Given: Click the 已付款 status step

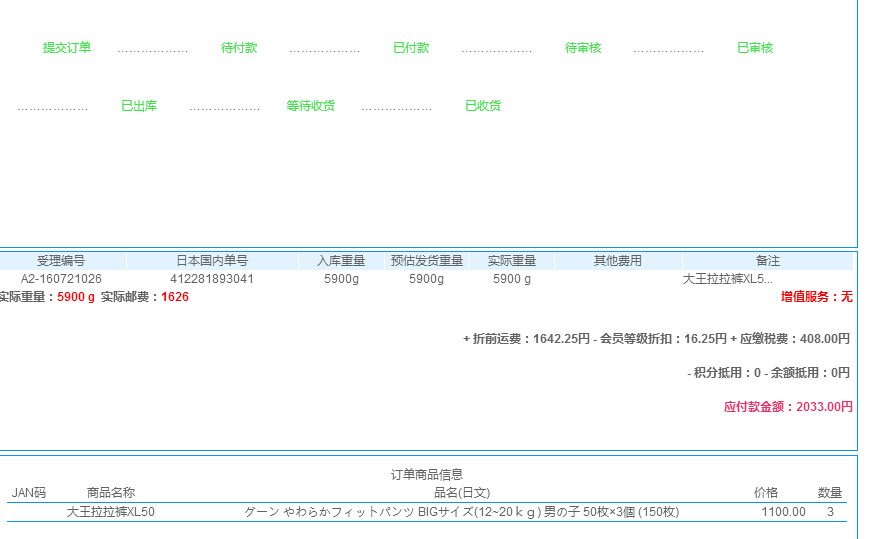Looking at the screenshot, I should click(411, 48).
